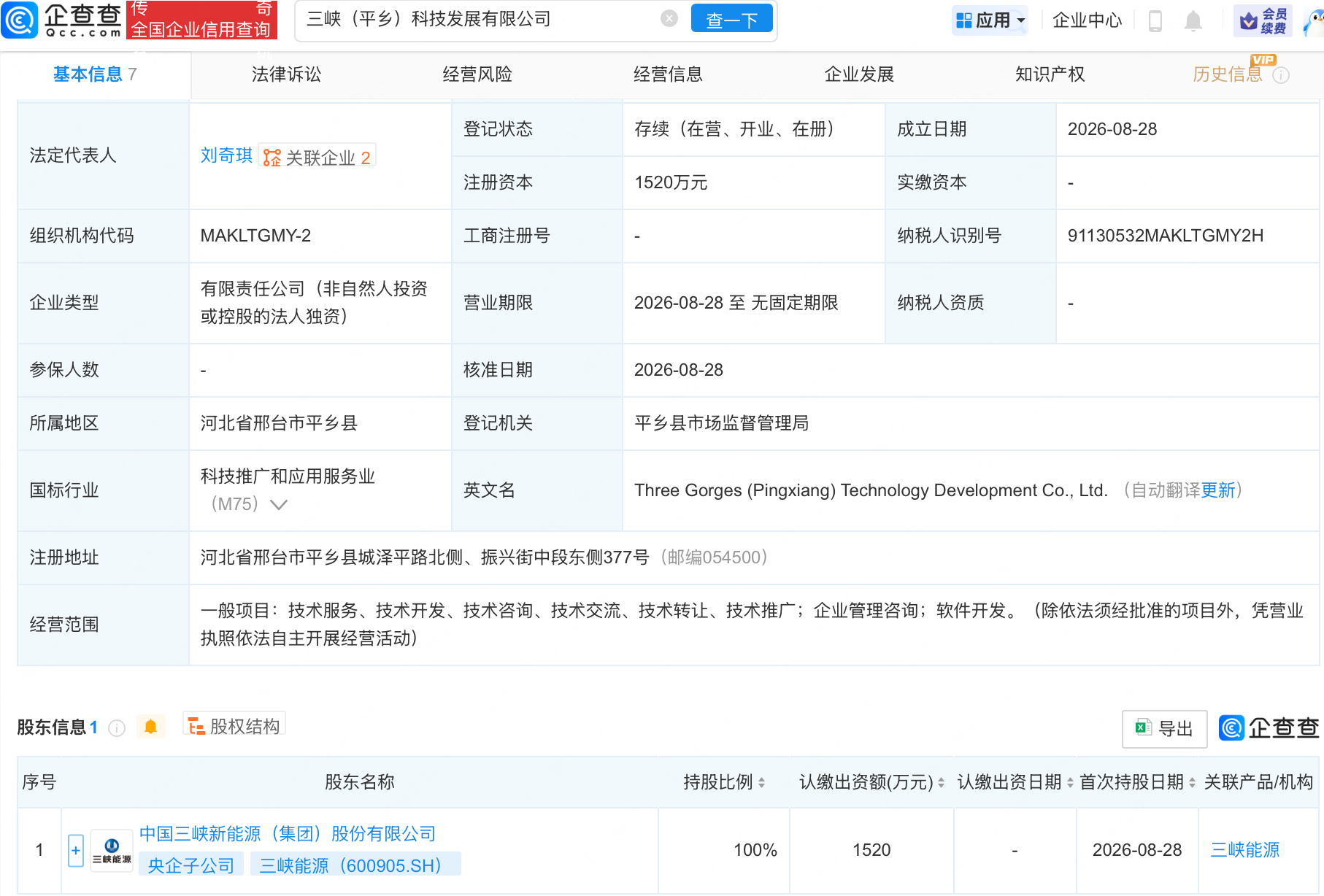
Task: Open legal representative 刘奇琪 link
Action: pyautogui.click(x=226, y=155)
